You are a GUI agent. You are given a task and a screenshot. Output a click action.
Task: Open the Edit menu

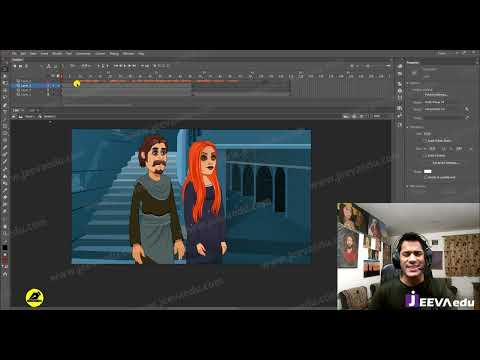[23, 53]
